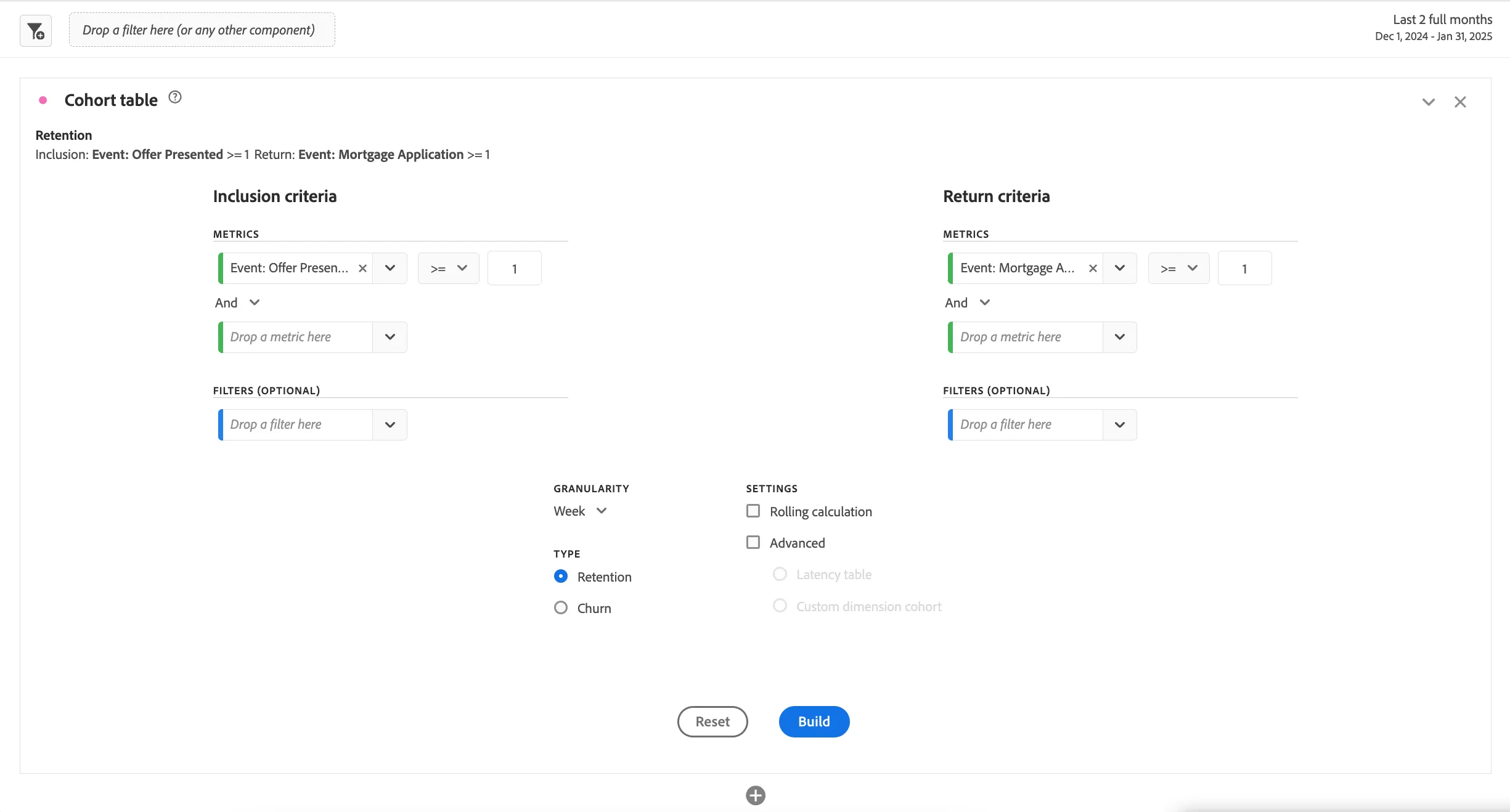Close the Cohort table panel

pyautogui.click(x=1460, y=102)
